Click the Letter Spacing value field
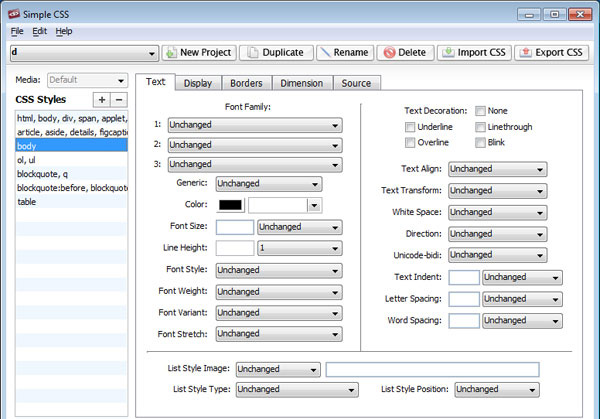This screenshot has width=600, height=419. (x=464, y=299)
